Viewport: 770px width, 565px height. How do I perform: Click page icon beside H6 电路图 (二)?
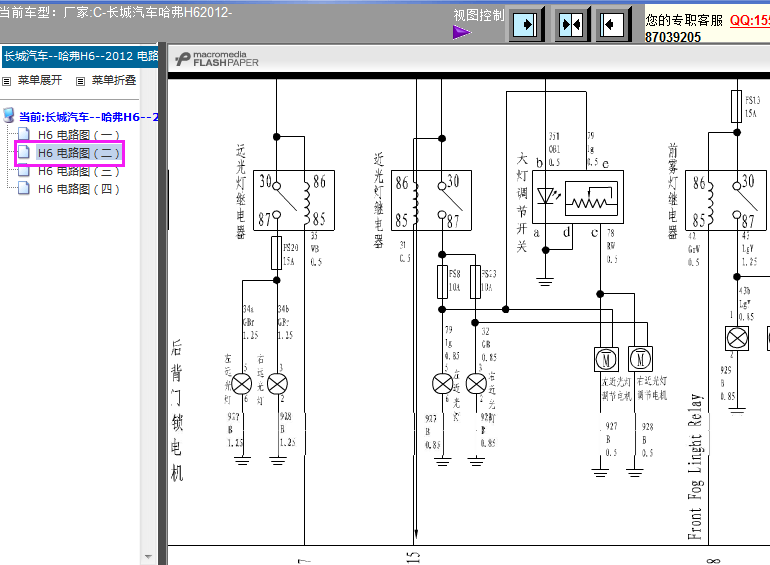pyautogui.click(x=24, y=152)
